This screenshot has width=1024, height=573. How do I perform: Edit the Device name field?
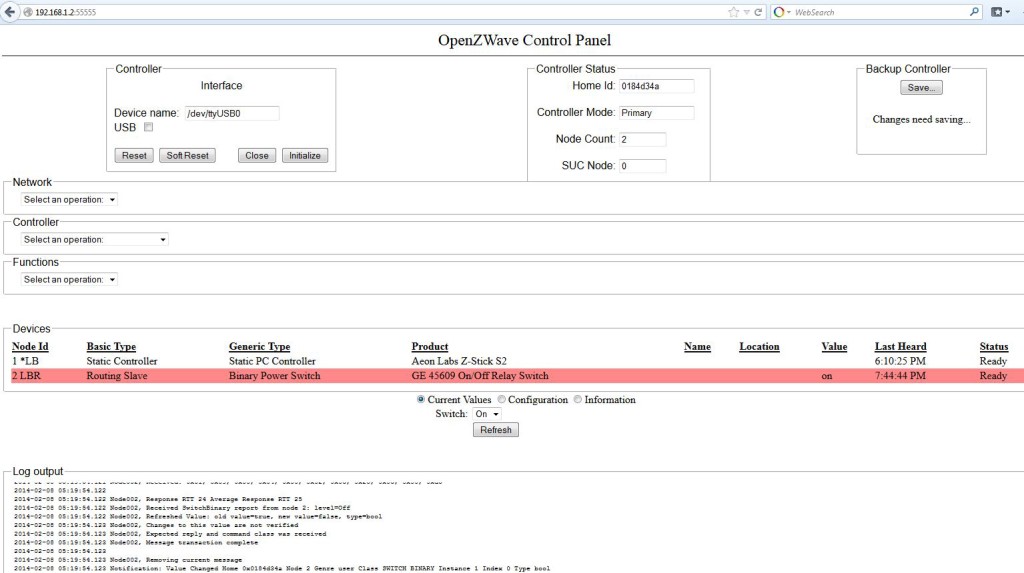tap(232, 113)
